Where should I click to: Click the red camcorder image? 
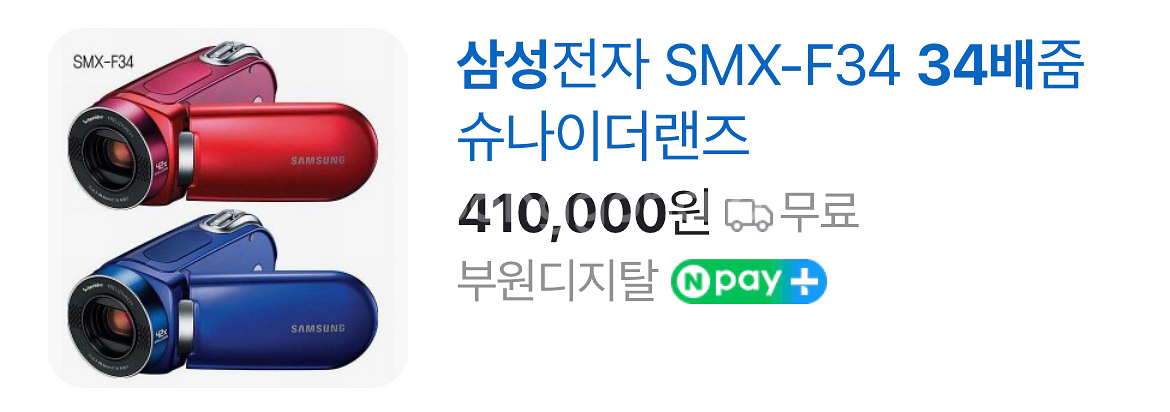coord(223,125)
